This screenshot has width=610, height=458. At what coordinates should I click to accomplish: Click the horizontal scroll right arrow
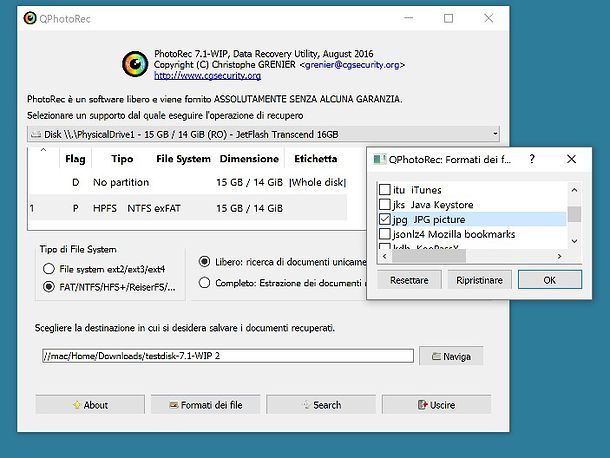[x=559, y=256]
